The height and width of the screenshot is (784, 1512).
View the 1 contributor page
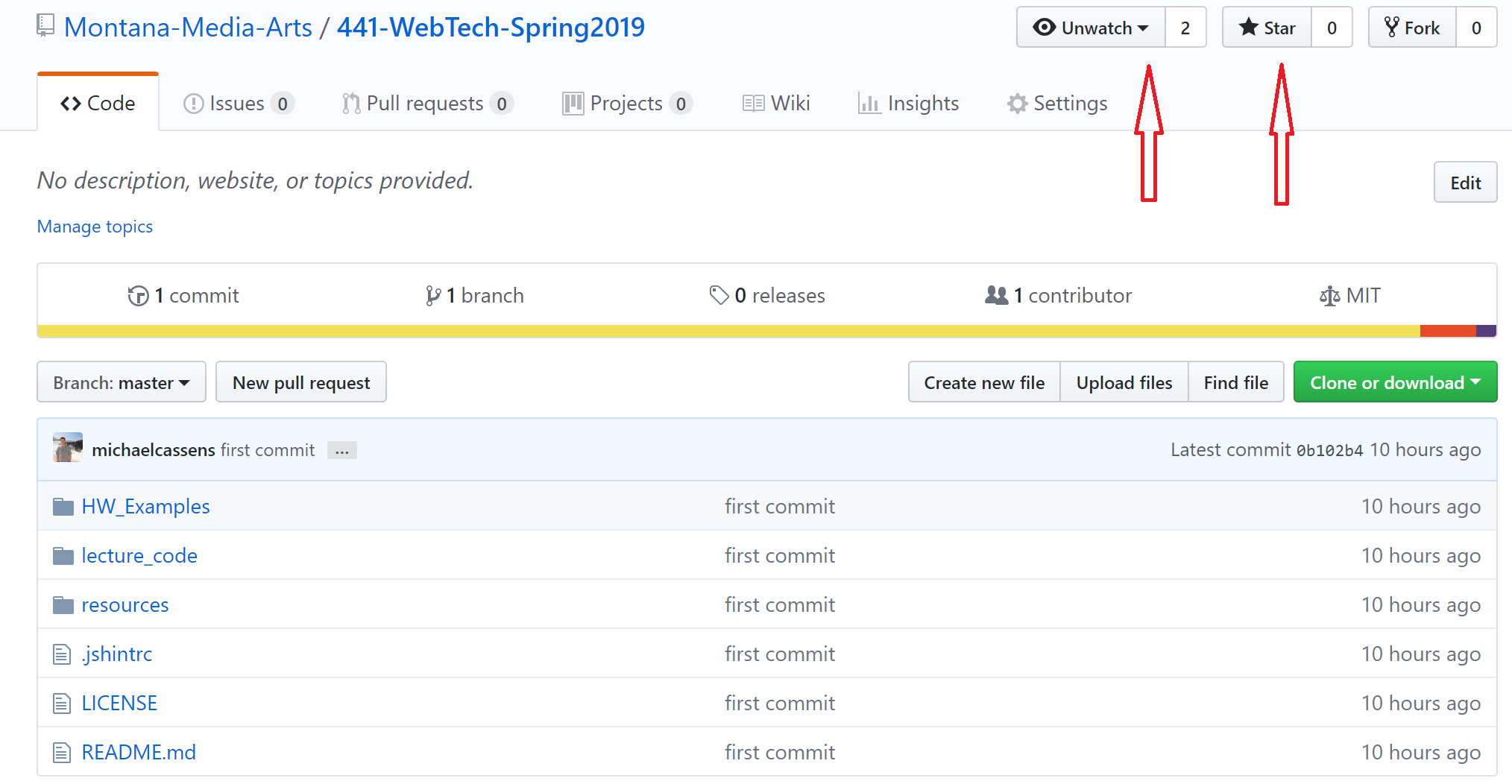tap(1058, 296)
